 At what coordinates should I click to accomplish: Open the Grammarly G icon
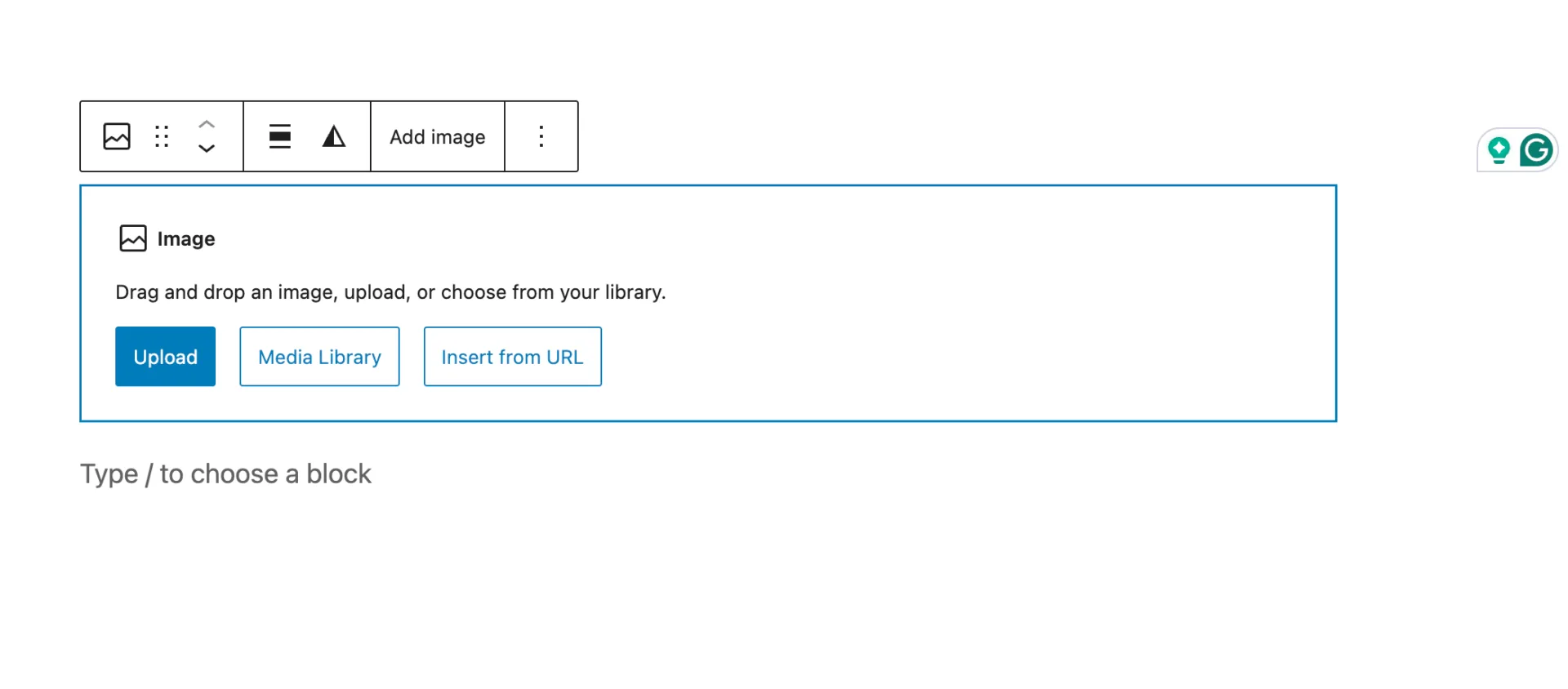point(1536,150)
